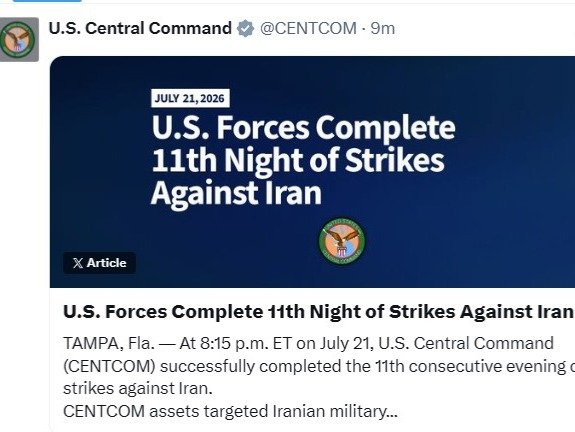Click the X logo in Article badge
The image size is (575, 432).
tap(77, 263)
